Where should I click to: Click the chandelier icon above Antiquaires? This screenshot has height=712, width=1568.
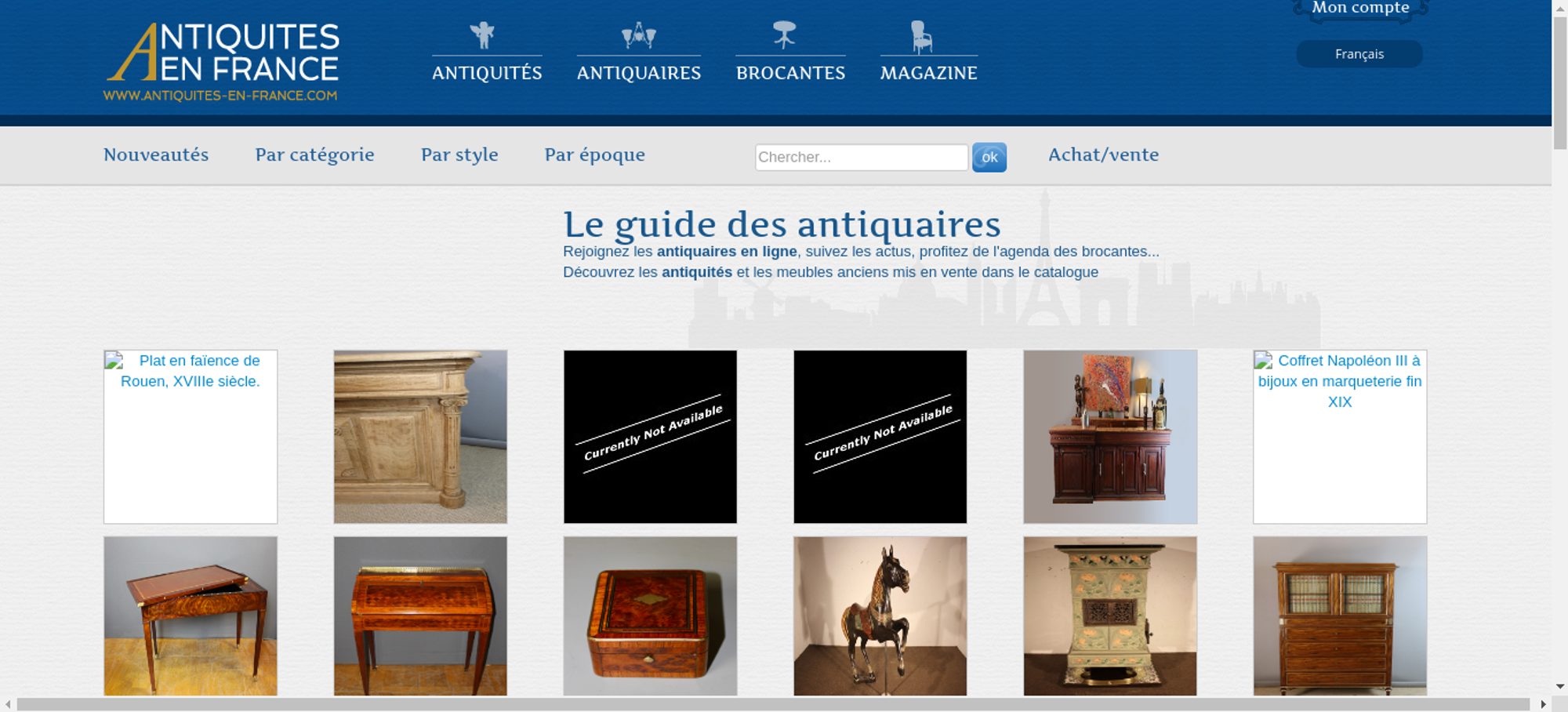[x=639, y=35]
